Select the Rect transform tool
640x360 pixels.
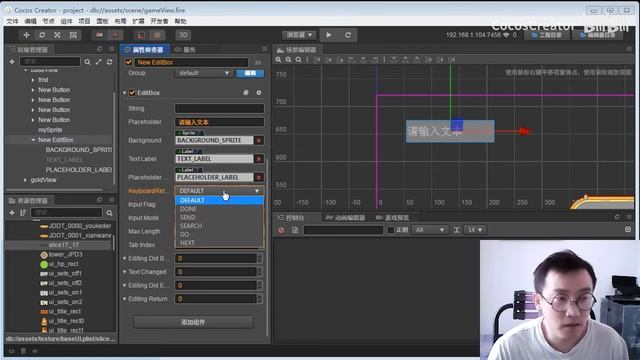73,35
